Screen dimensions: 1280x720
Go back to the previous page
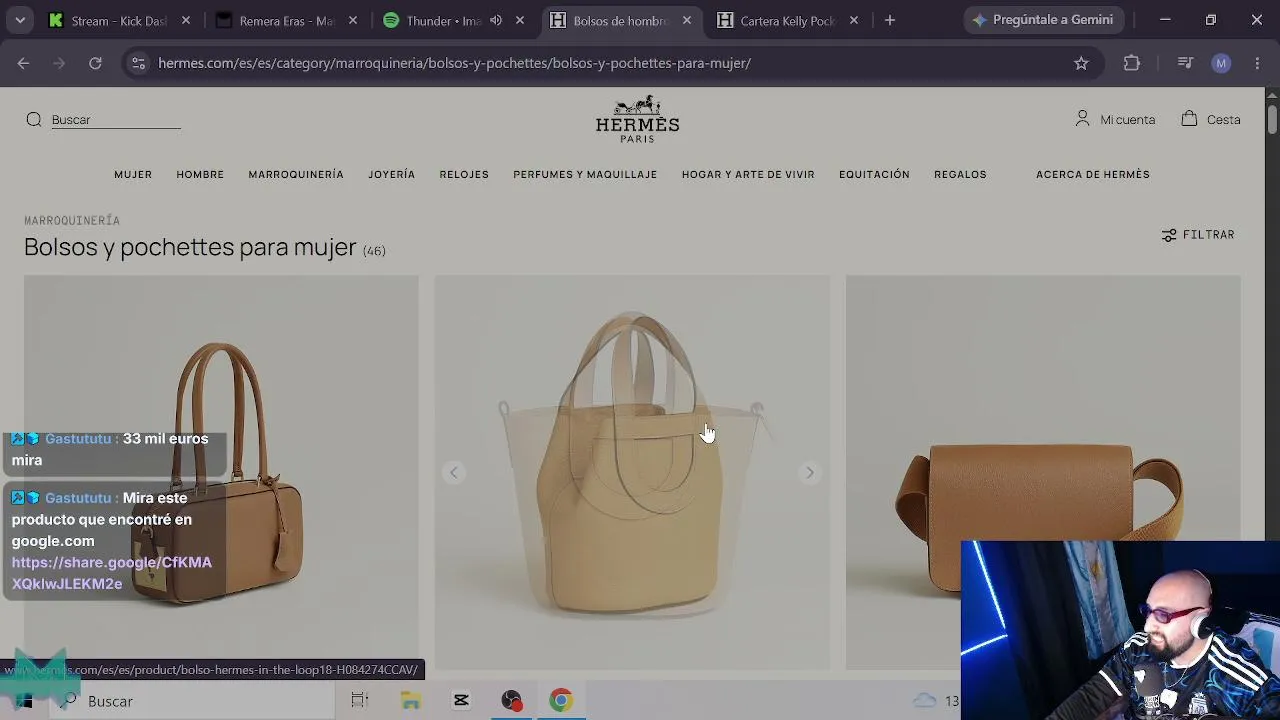(23, 63)
